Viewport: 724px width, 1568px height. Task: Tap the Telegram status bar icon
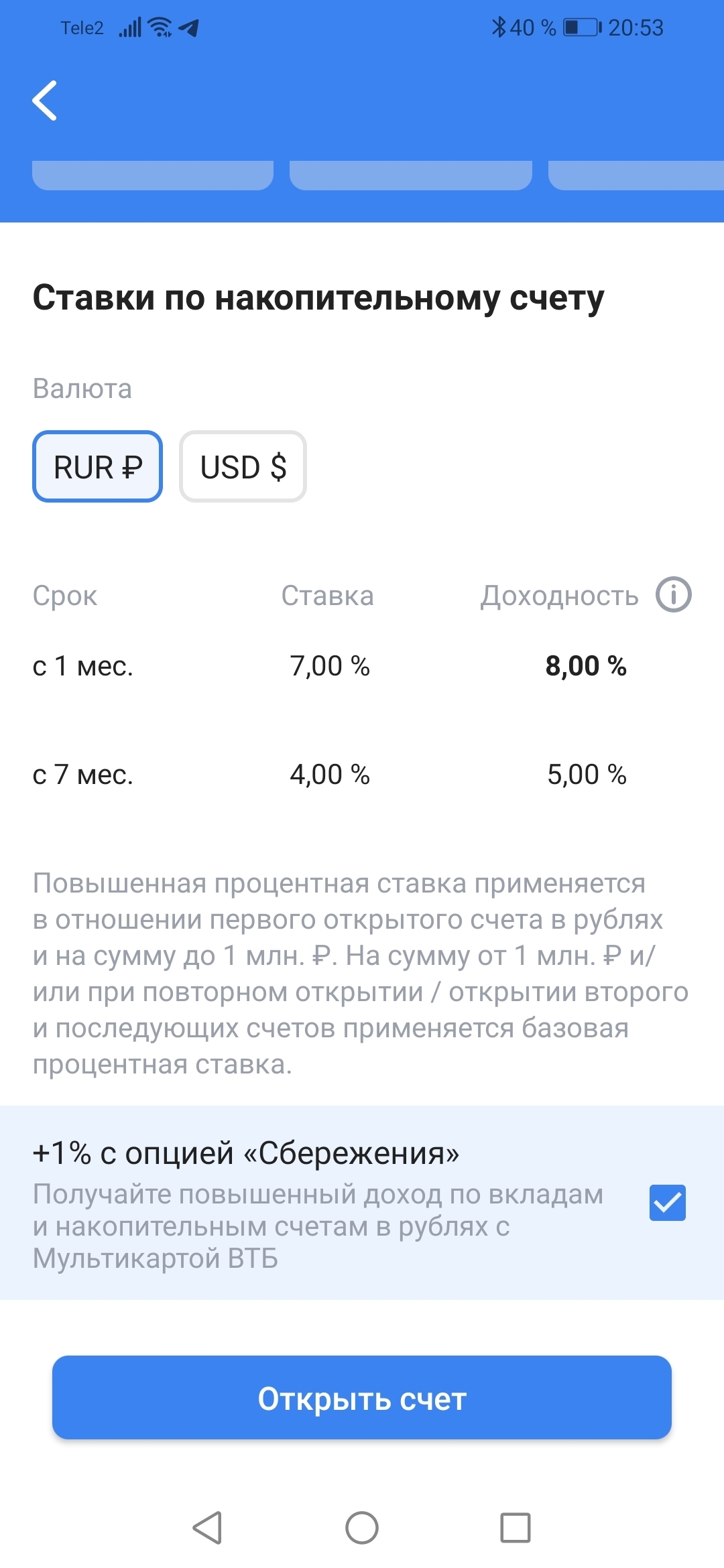pyautogui.click(x=189, y=27)
